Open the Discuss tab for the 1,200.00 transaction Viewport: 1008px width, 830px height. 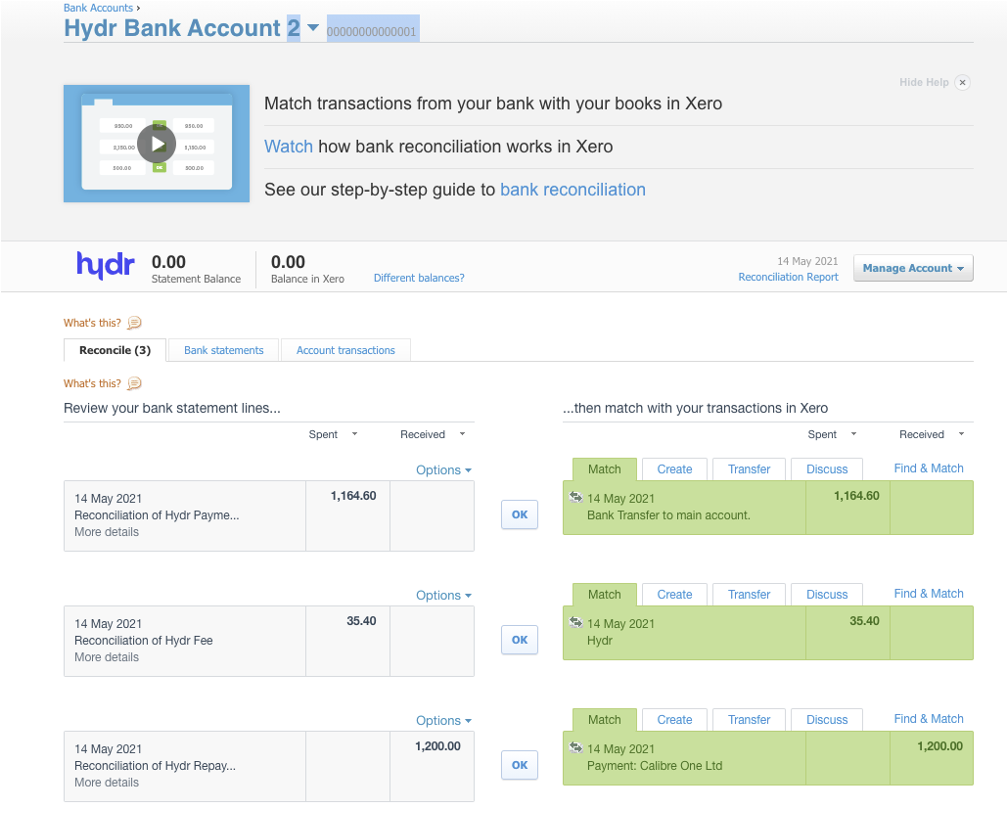tap(827, 720)
